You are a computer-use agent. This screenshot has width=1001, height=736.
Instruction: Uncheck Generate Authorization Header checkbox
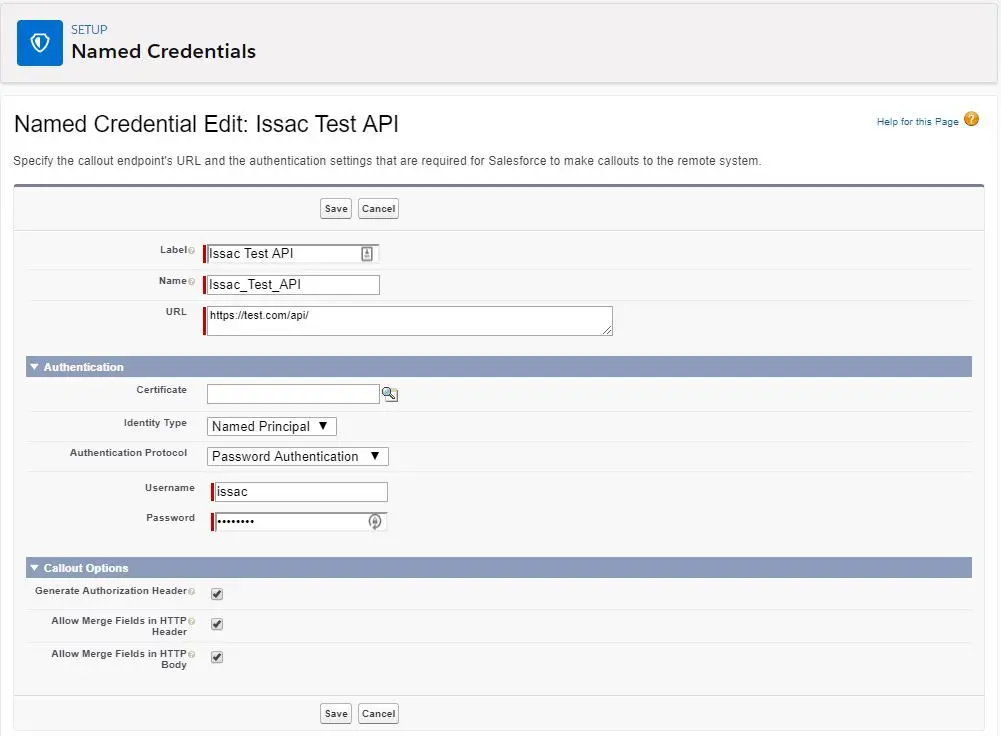(x=217, y=594)
